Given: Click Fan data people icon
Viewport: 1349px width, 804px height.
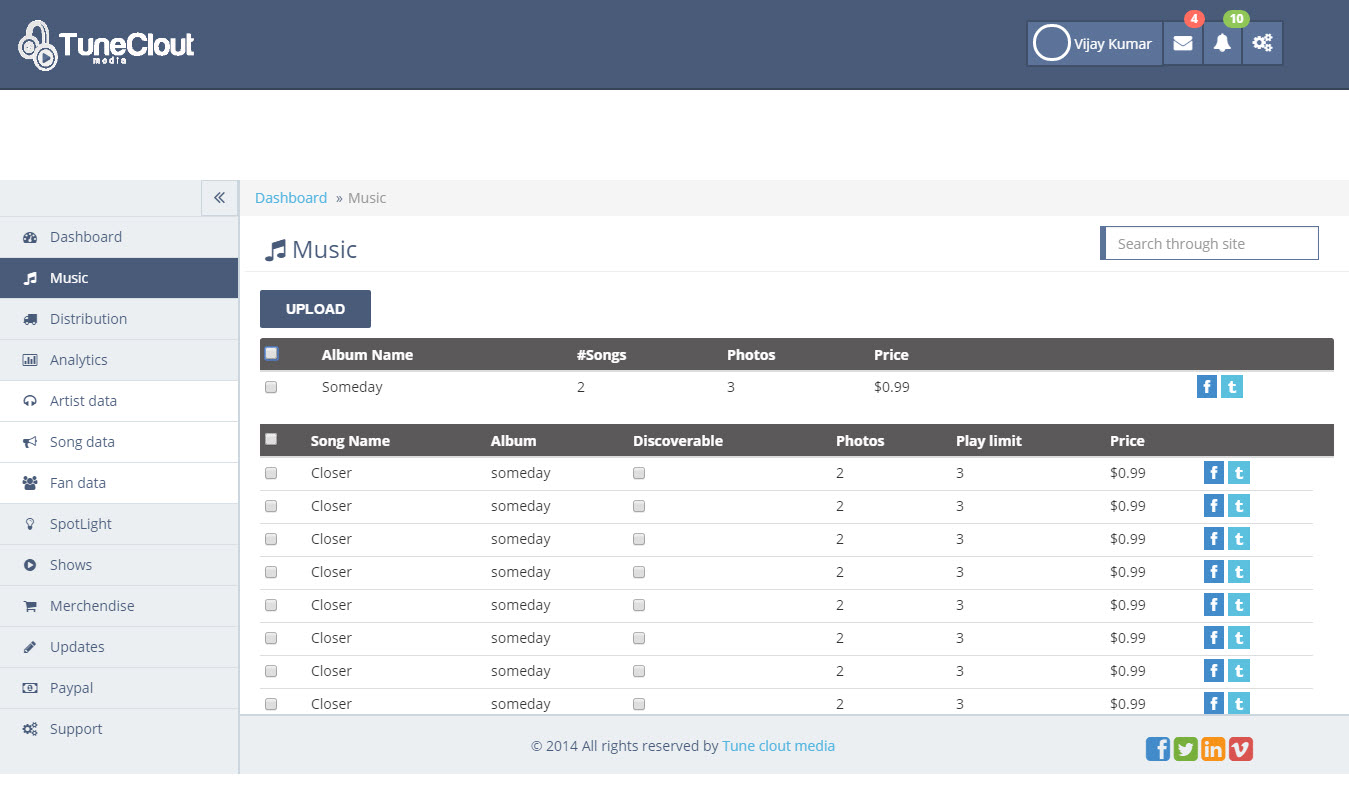Looking at the screenshot, I should click(30, 484).
